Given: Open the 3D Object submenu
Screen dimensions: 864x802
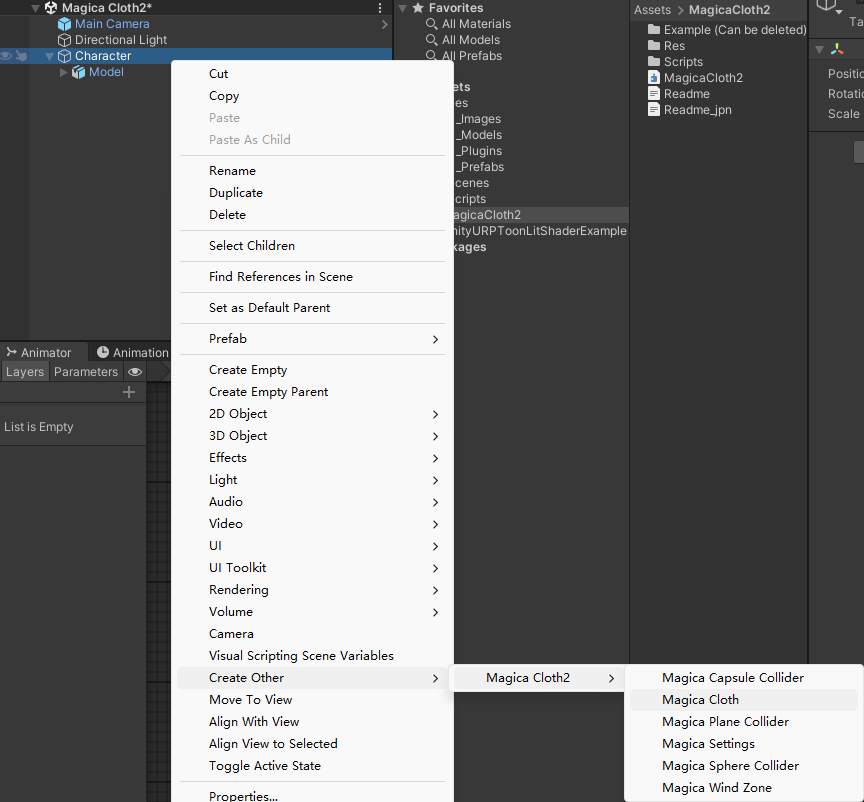Looking at the screenshot, I should pos(312,436).
